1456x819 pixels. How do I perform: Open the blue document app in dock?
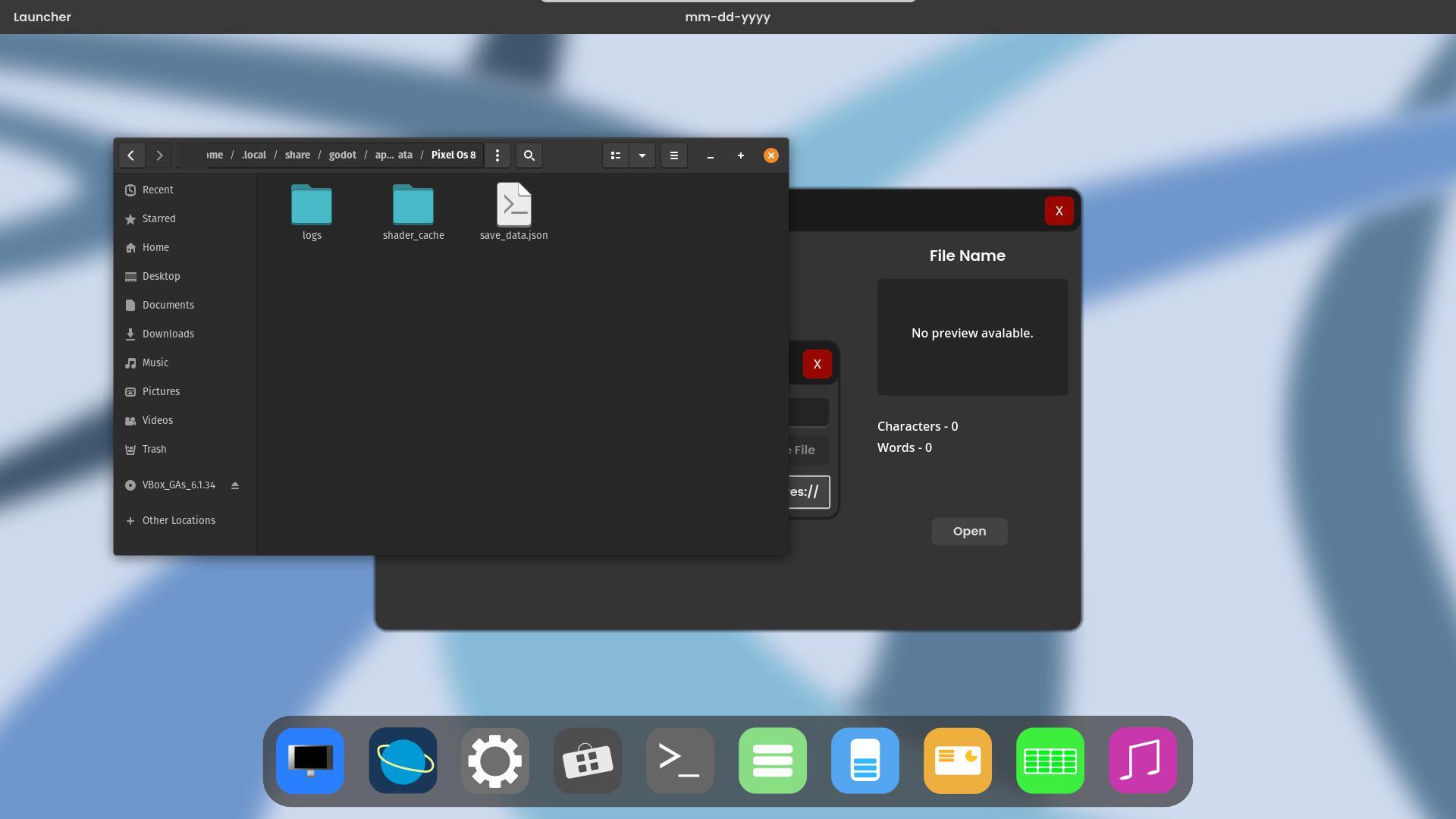point(865,761)
